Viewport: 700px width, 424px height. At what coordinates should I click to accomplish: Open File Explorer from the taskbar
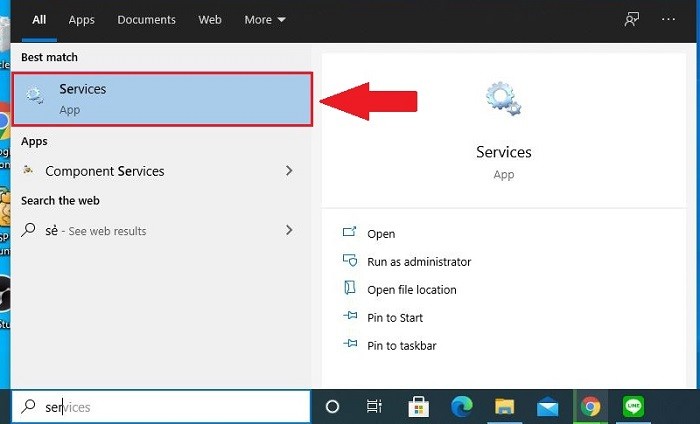[505, 407]
